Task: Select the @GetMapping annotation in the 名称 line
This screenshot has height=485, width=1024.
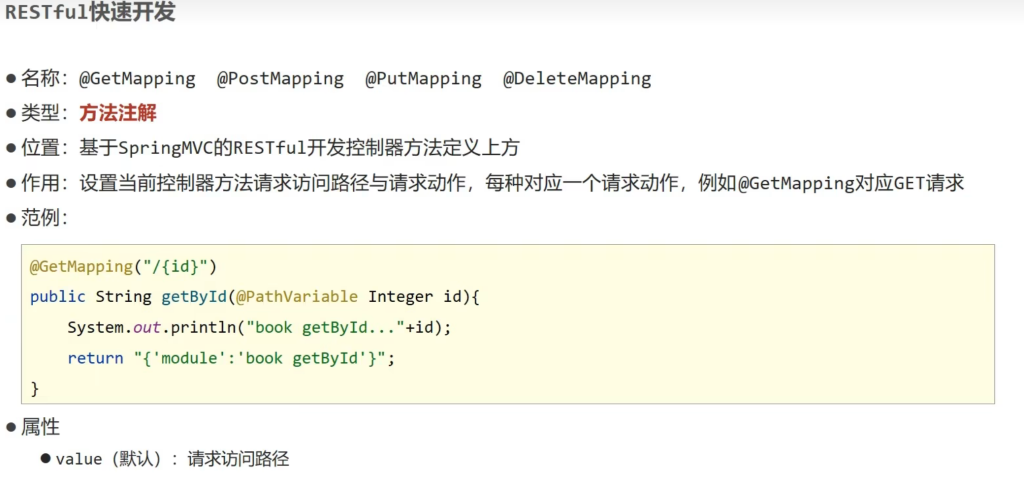Action: (x=137, y=78)
